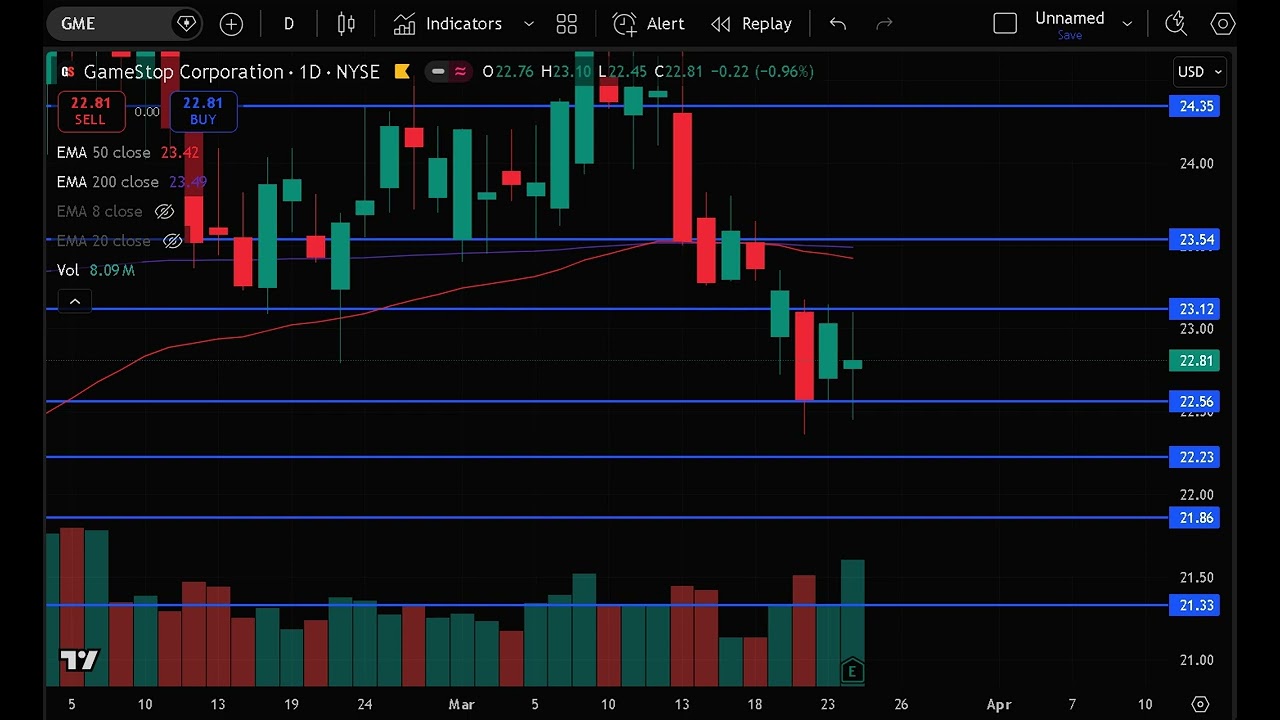This screenshot has width=1280, height=720.
Task: Redo the last chart action
Action: pyautogui.click(x=884, y=23)
